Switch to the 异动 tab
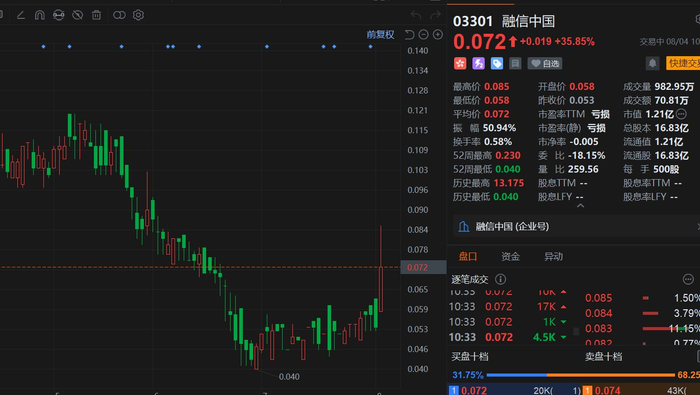 553,256
